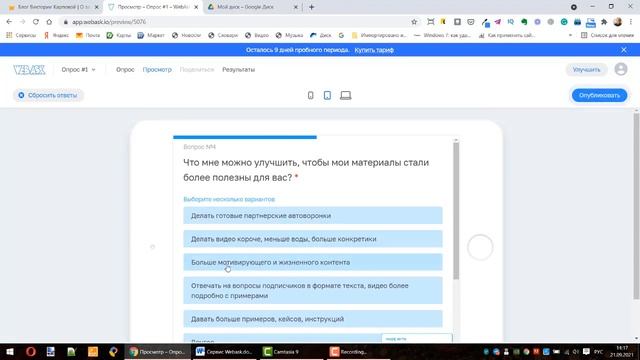Check option Отвечать на вопросы подписчиков
Screen dimensions: 640x360
(x=313, y=290)
